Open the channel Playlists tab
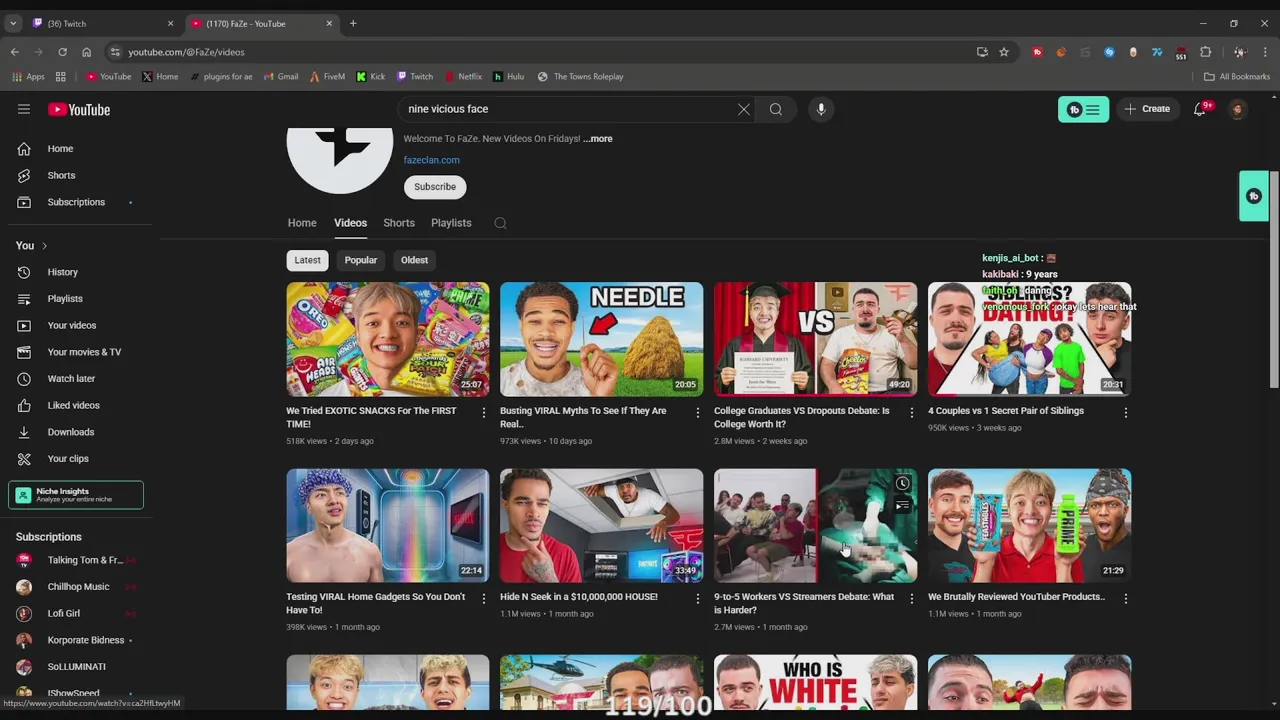1280x720 pixels. point(451,223)
